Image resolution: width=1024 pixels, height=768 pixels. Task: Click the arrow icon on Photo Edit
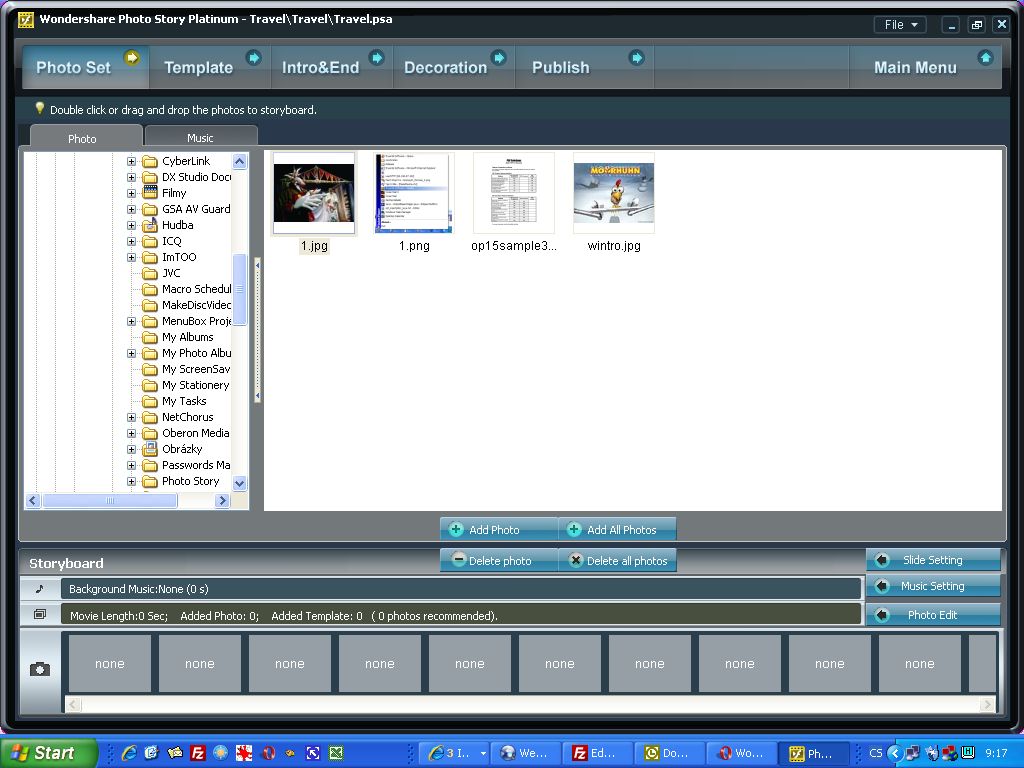882,615
